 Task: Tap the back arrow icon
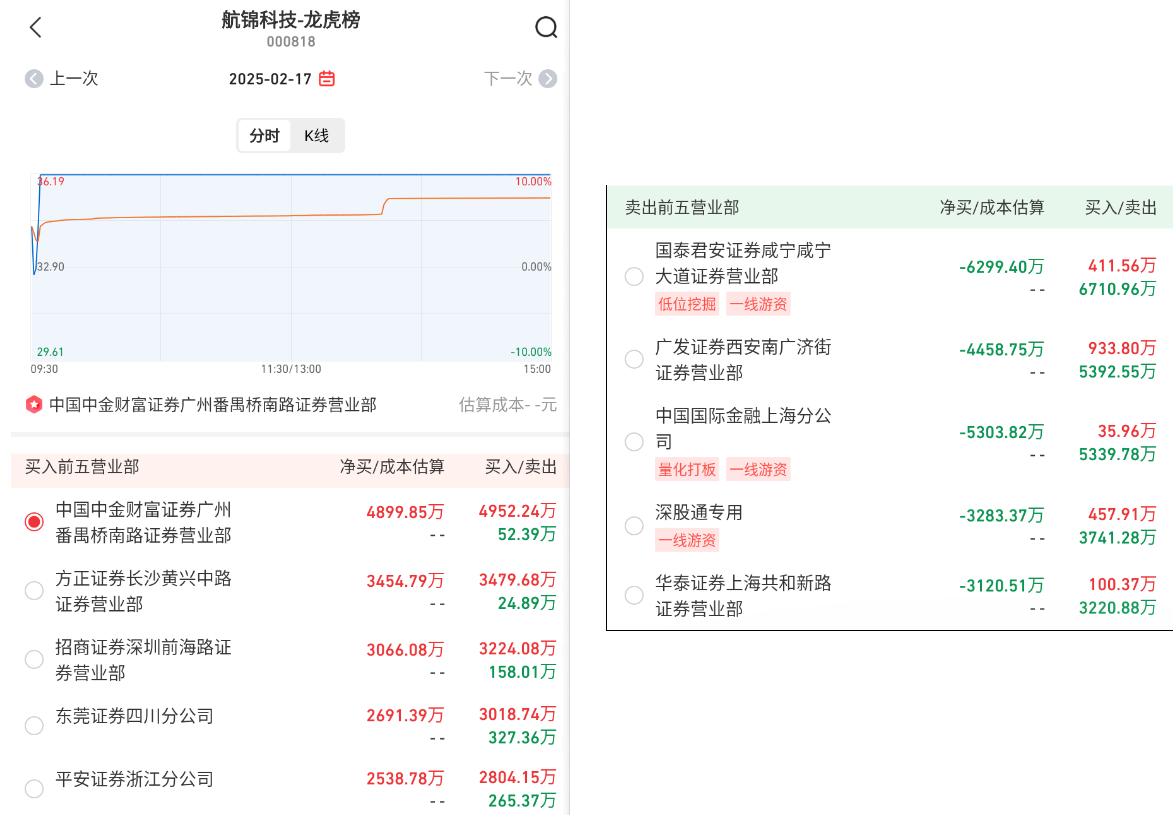point(36,28)
